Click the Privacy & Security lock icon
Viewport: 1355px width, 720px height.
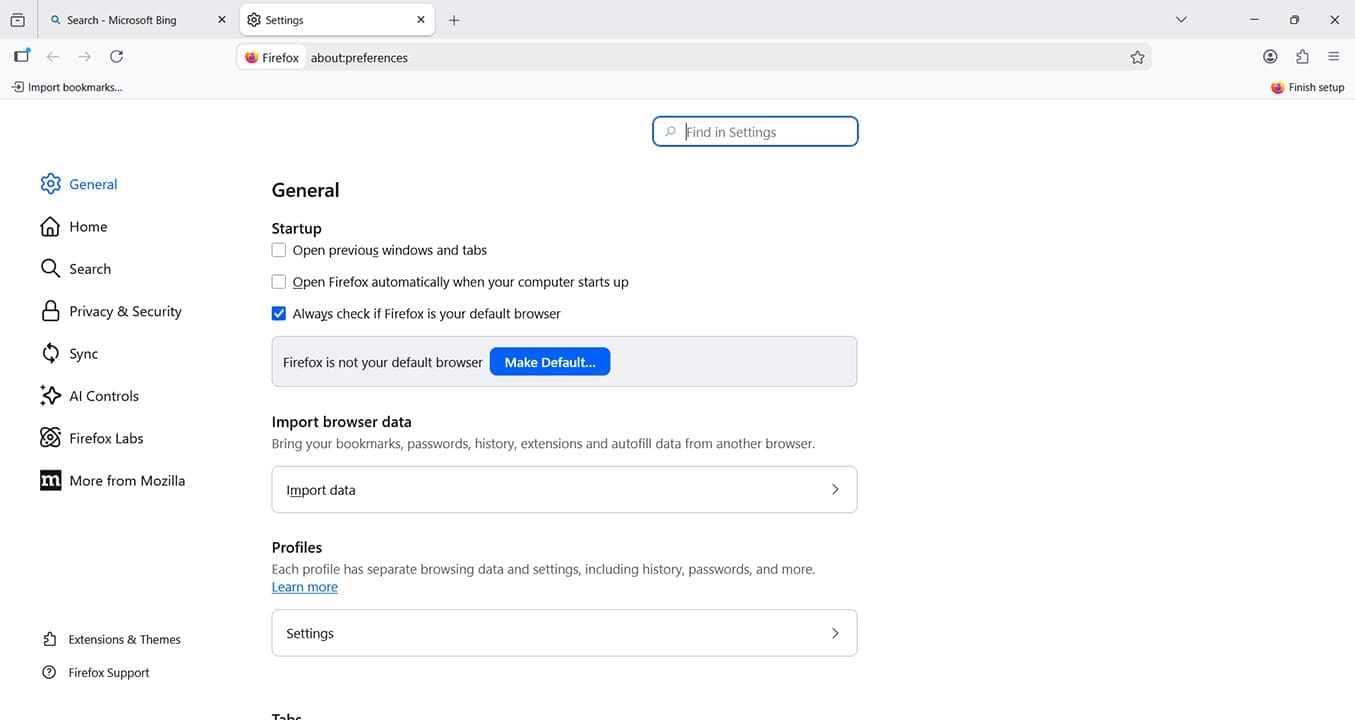(50, 311)
